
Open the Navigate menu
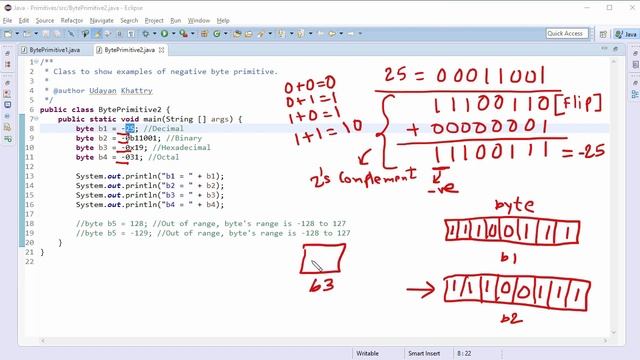pyautogui.click(x=102, y=20)
